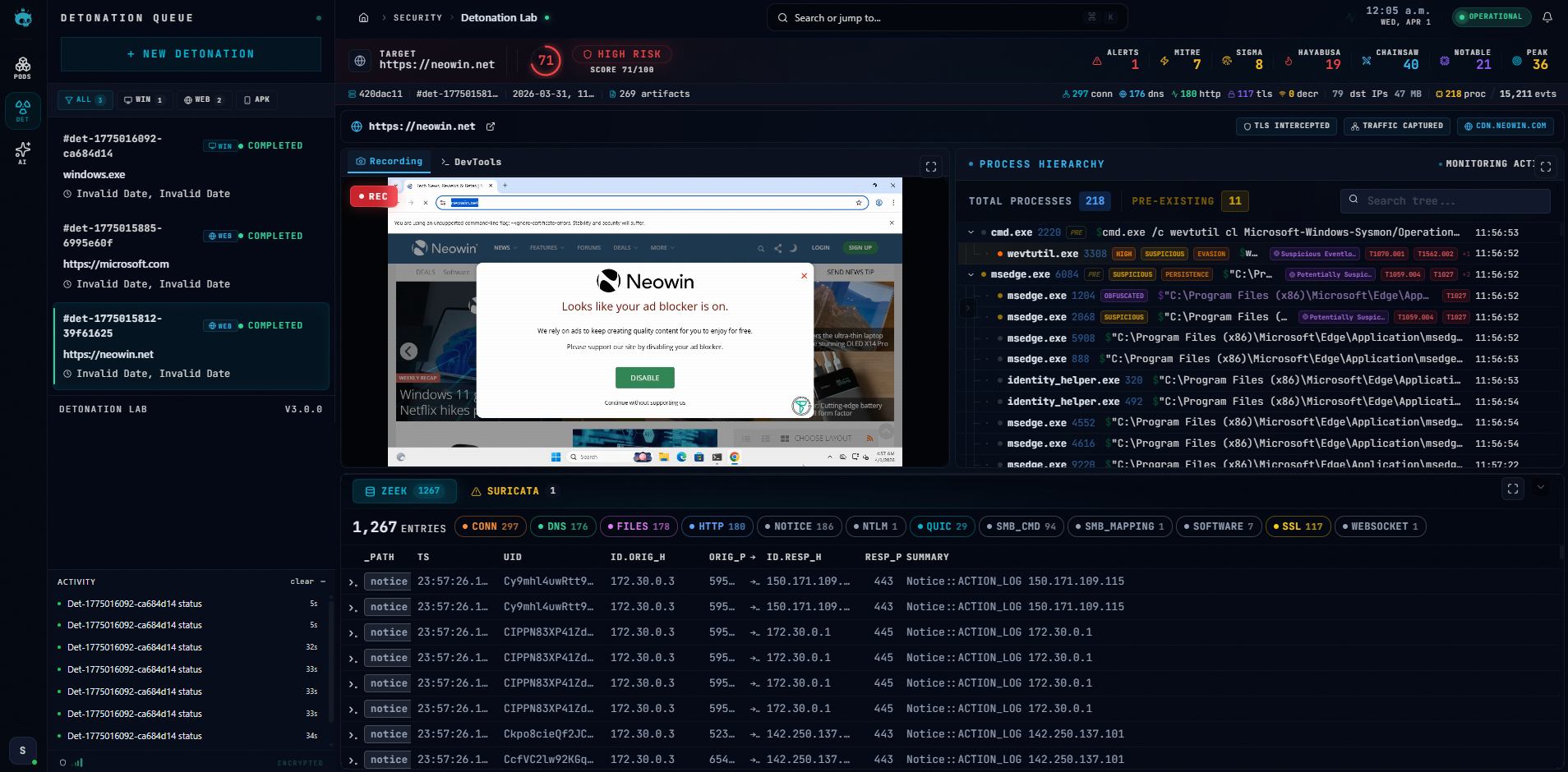Click the home breadcrumb icon
Image resolution: width=1568 pixels, height=772 pixels.
coord(363,17)
